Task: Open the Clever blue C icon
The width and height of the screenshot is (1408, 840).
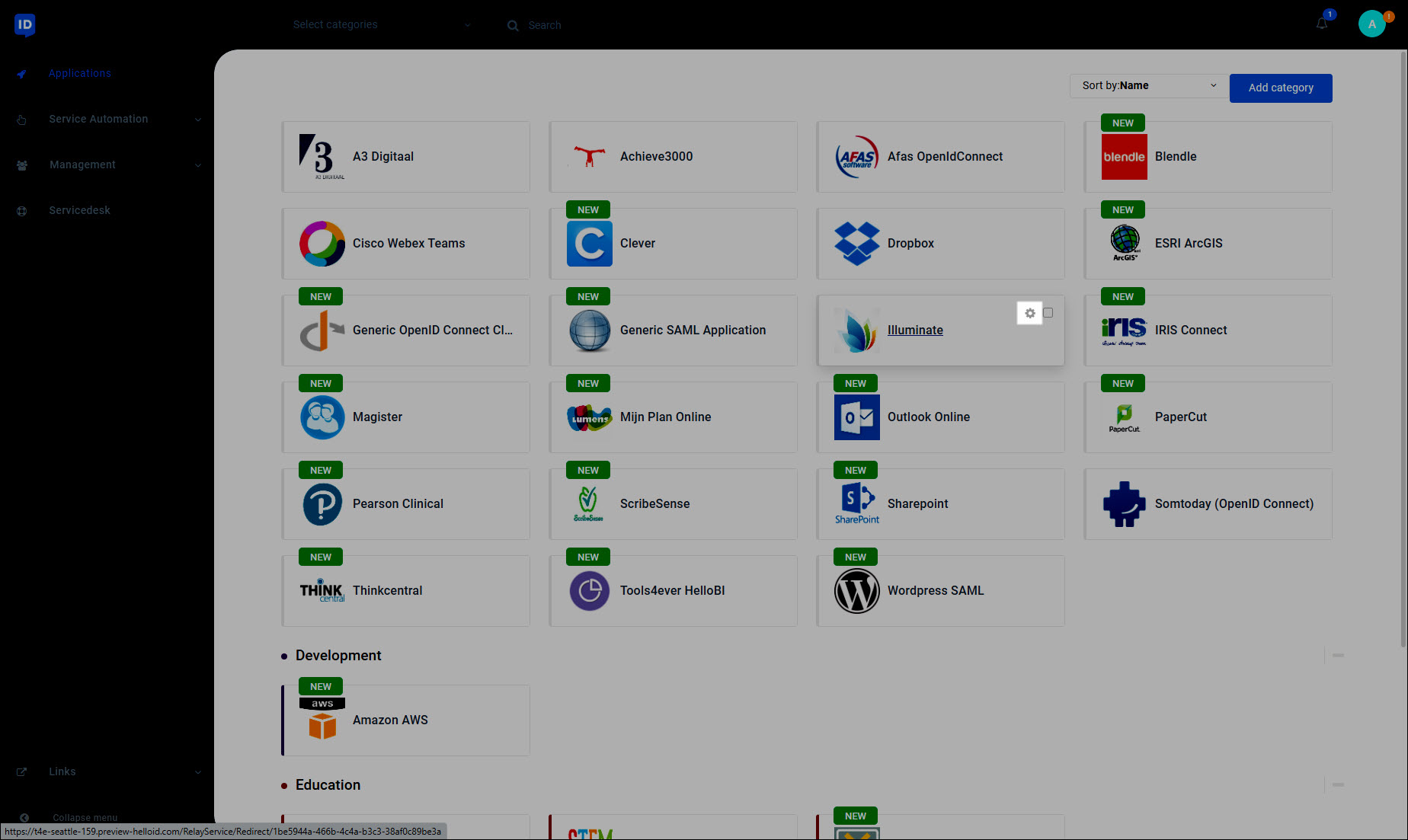Action: 590,244
